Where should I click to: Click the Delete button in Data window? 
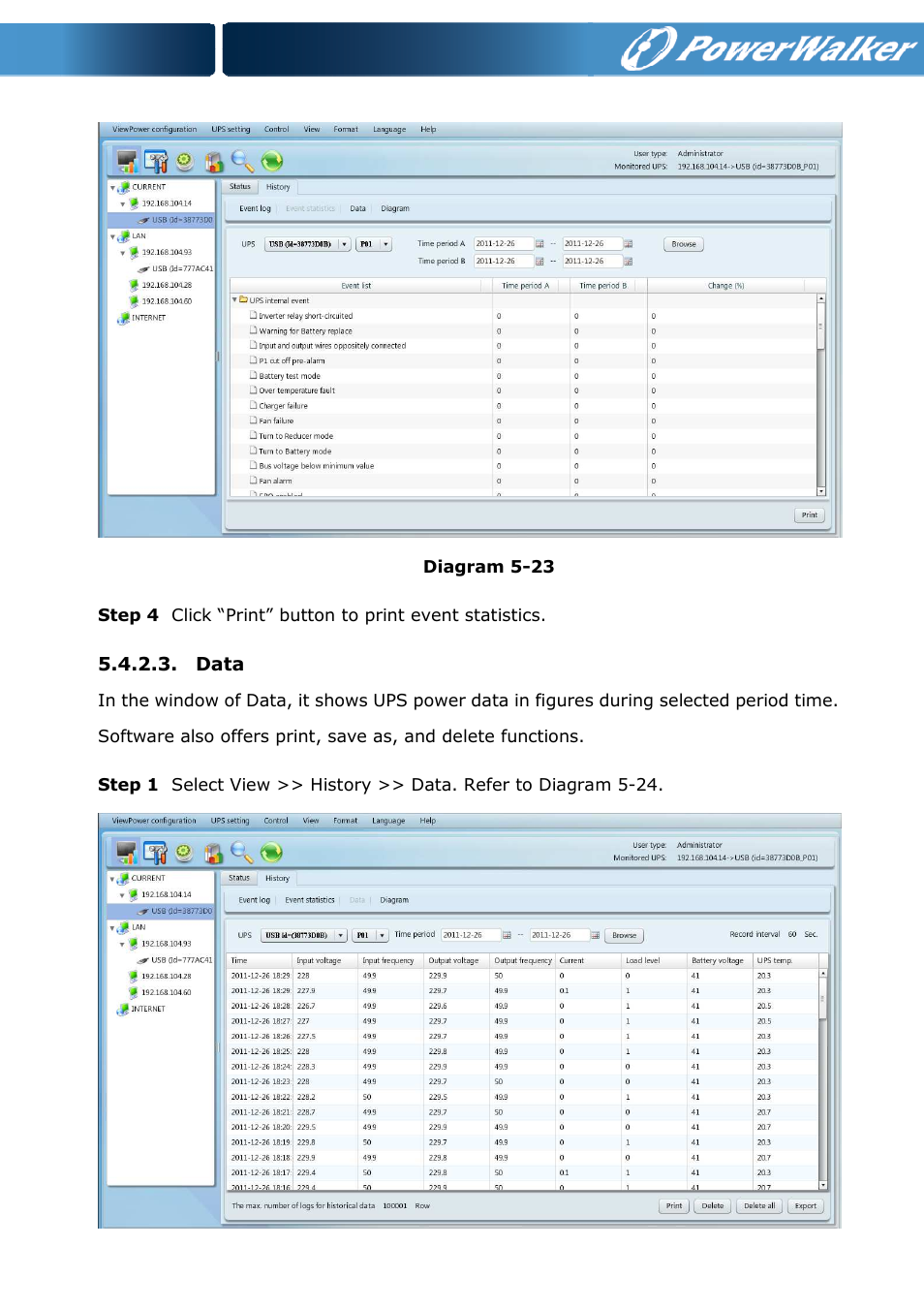[713, 1206]
